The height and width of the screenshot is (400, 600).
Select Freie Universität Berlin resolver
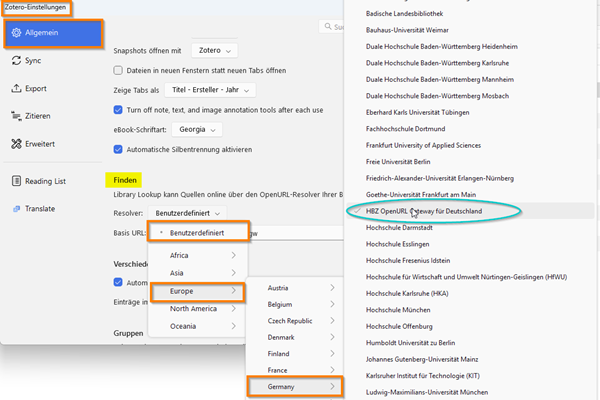pyautogui.click(x=398, y=162)
